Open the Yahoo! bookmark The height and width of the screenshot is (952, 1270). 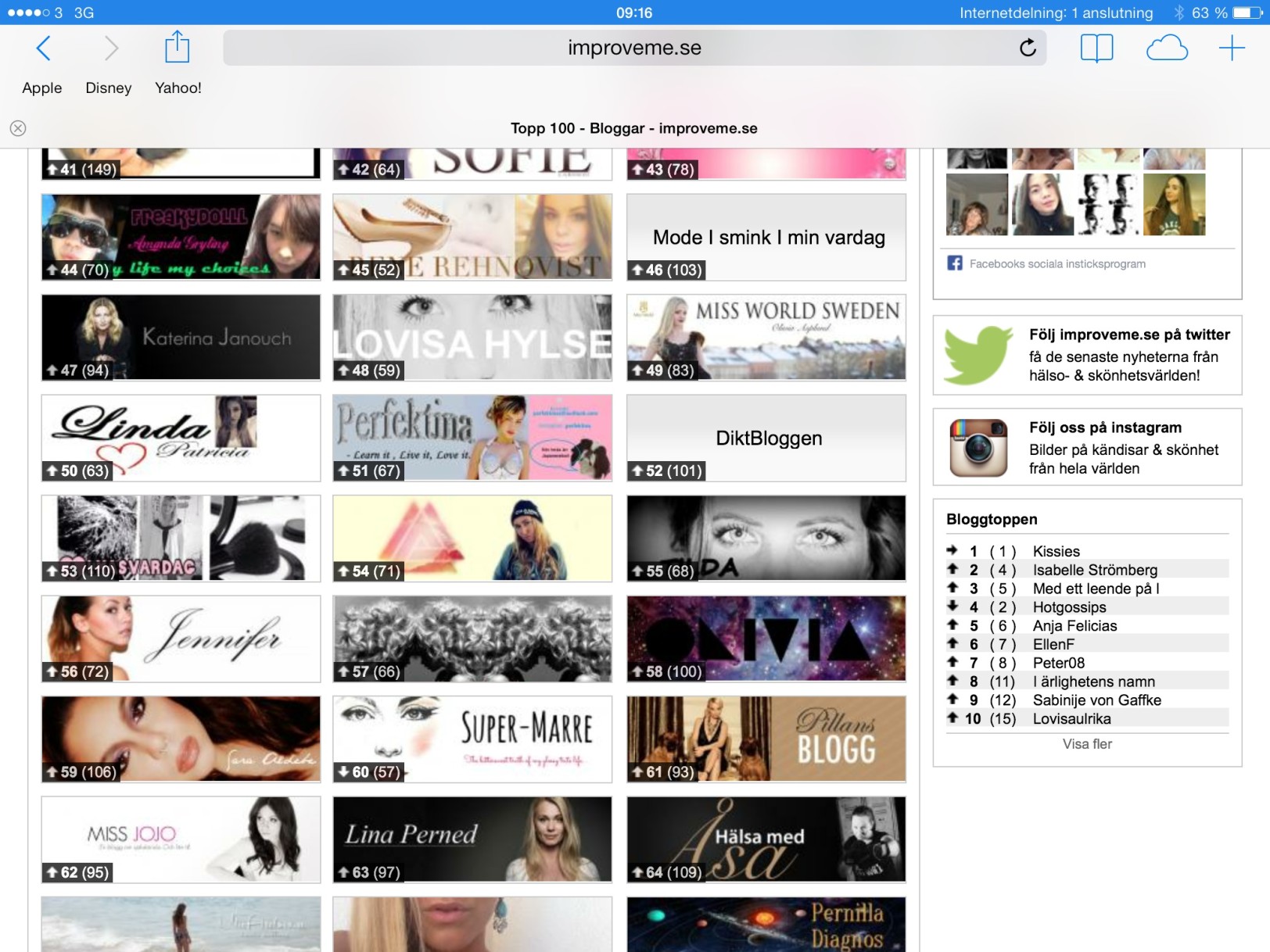coord(178,88)
